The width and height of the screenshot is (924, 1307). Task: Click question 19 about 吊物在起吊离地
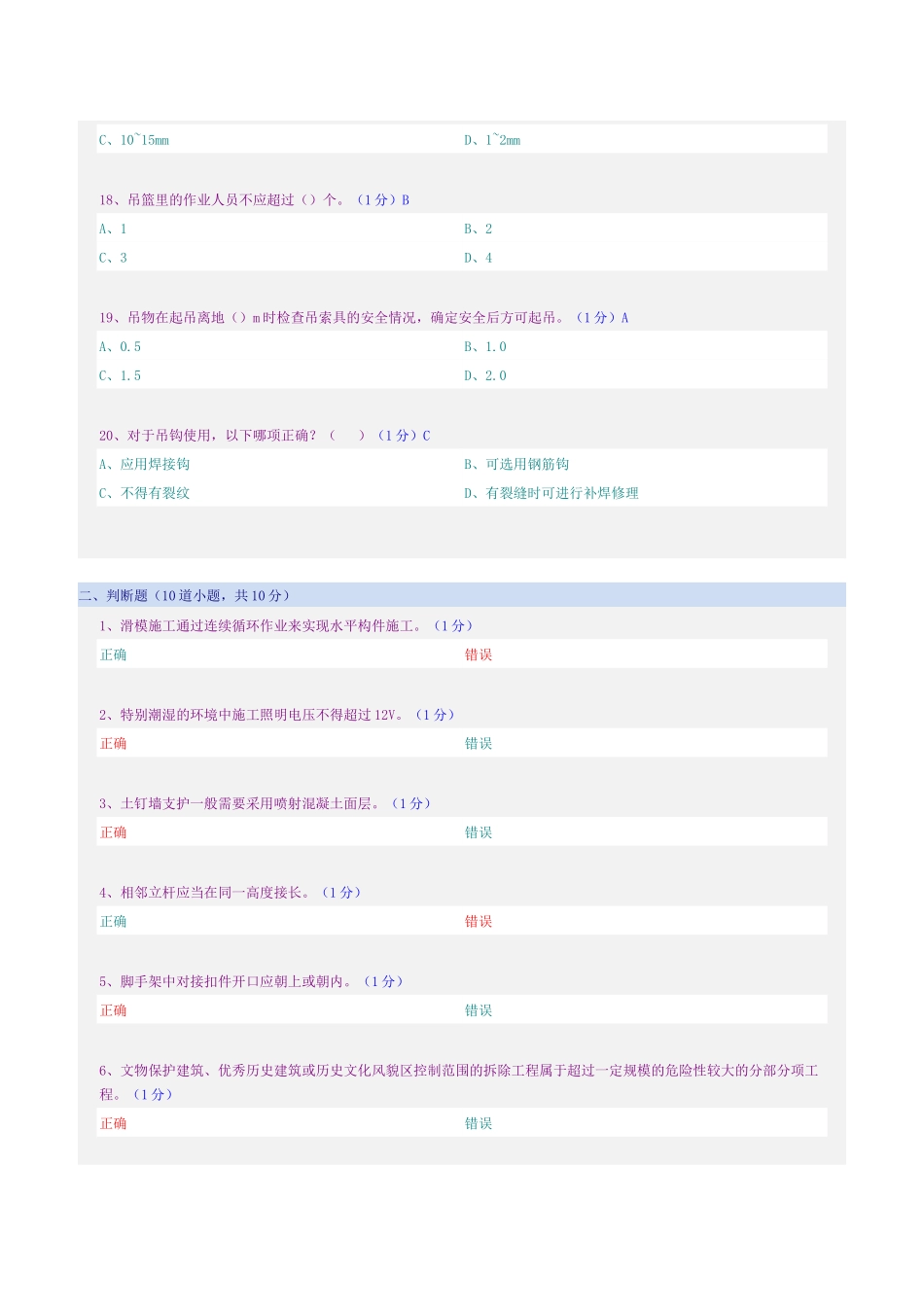(x=364, y=318)
